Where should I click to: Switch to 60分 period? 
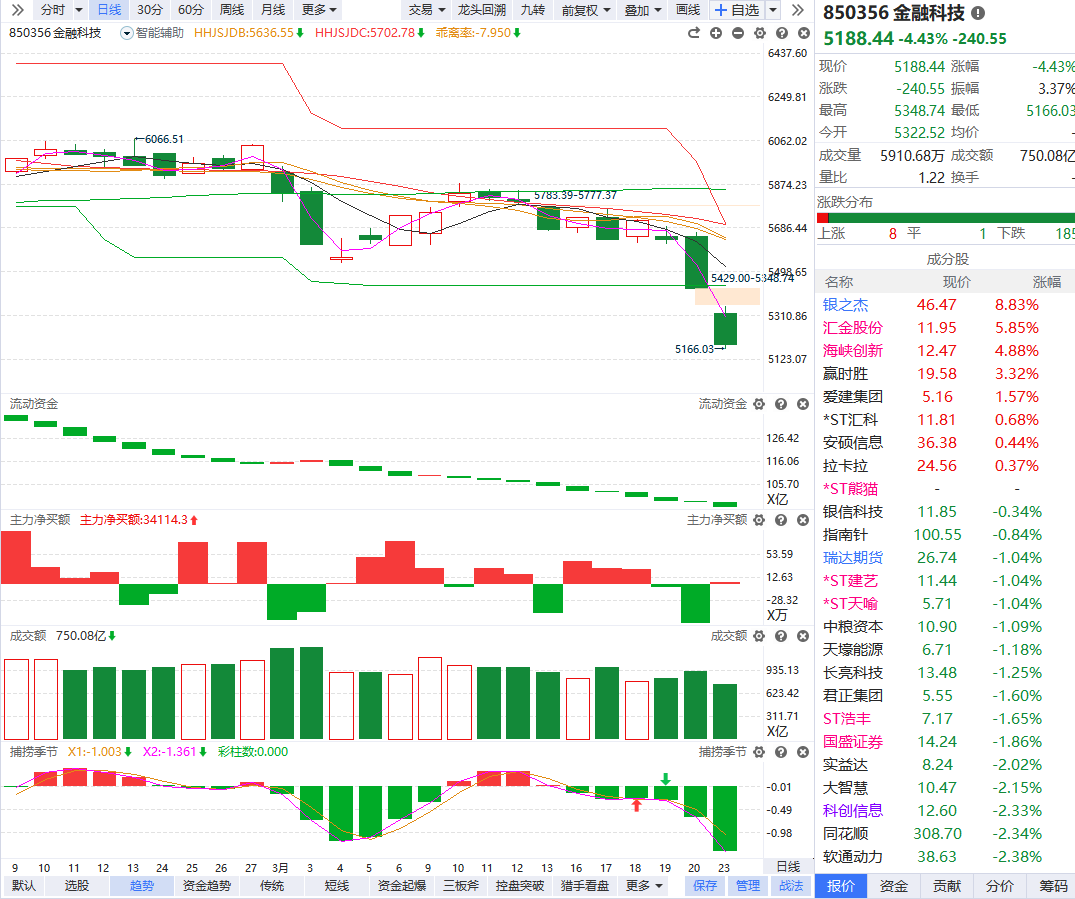[x=191, y=10]
